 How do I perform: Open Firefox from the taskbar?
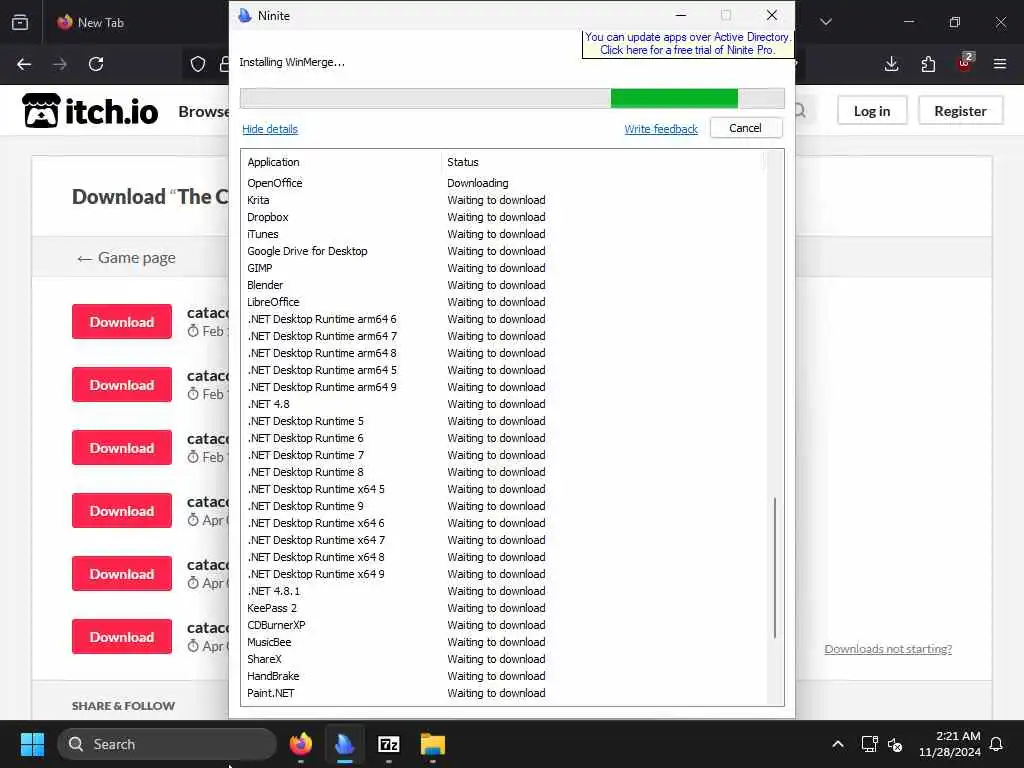(x=301, y=744)
